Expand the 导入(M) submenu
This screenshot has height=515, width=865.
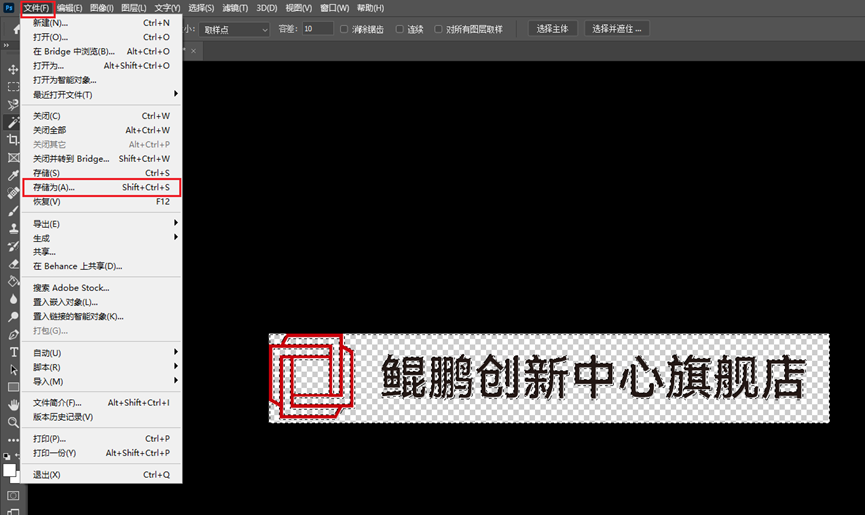[101, 381]
